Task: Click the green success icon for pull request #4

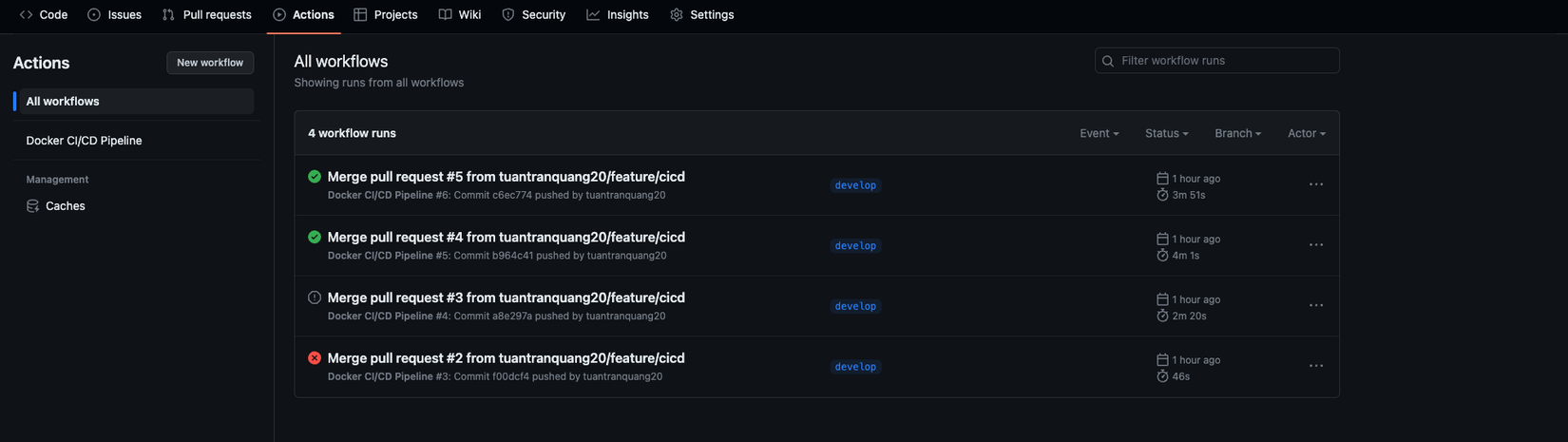Action: (315, 237)
